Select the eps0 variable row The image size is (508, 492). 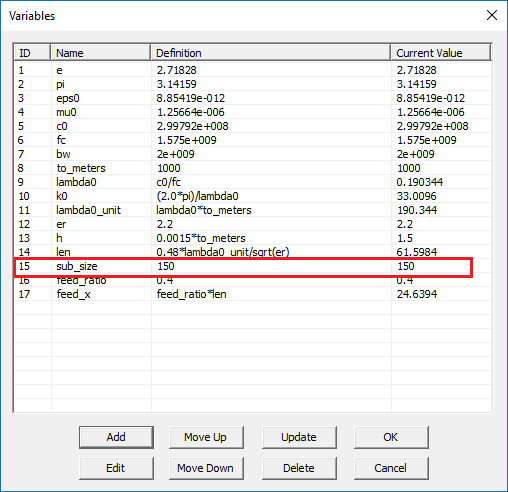253,98
